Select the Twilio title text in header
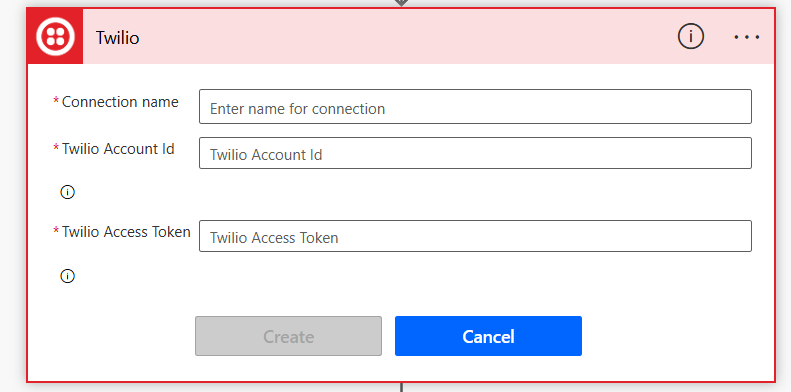The width and height of the screenshot is (791, 392). coord(118,38)
